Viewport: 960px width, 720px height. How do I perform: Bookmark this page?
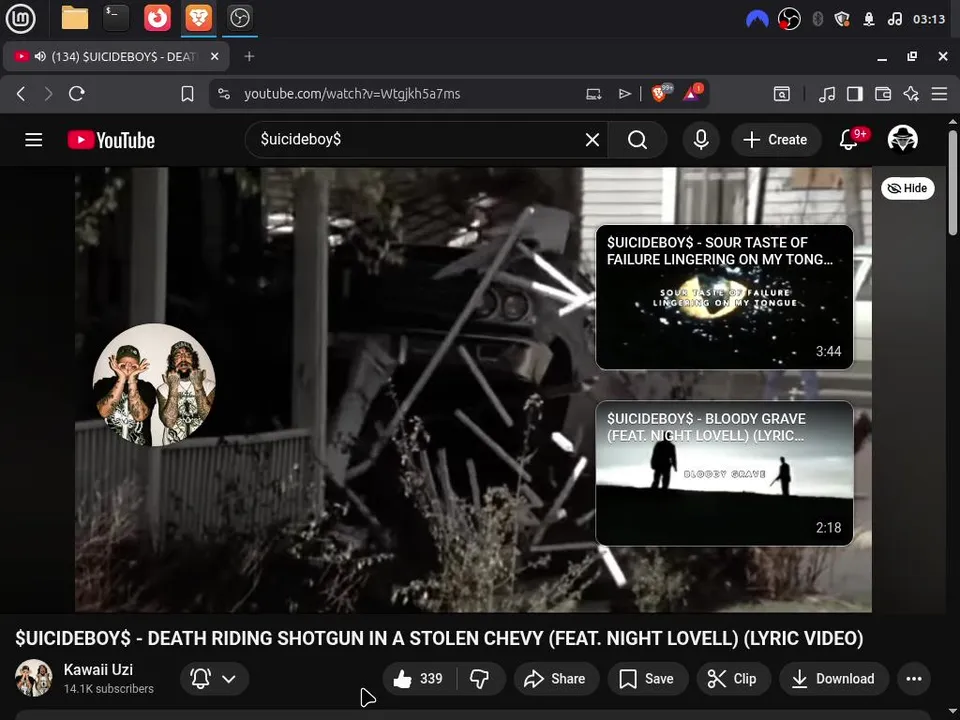[x=187, y=94]
